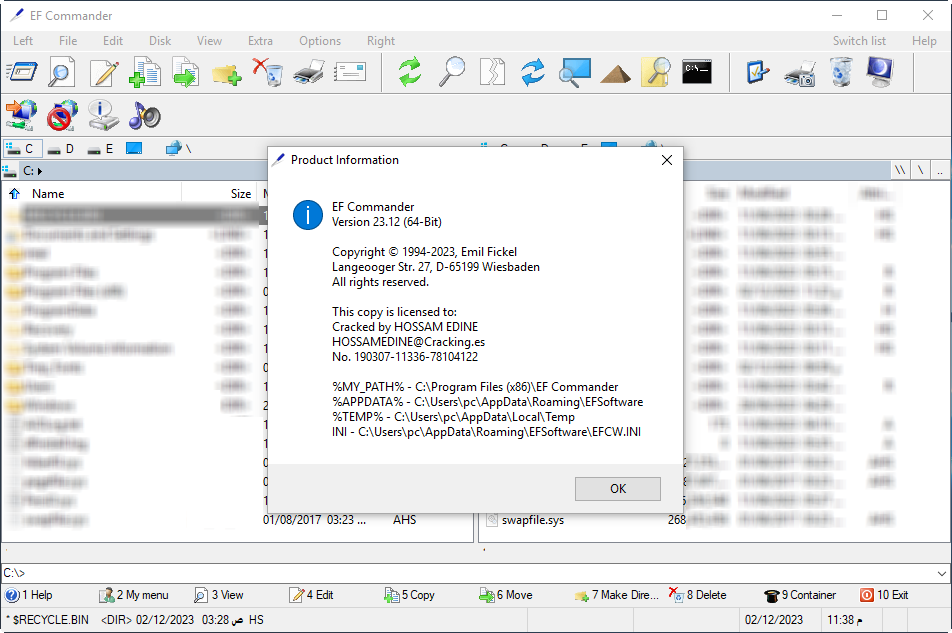Click the Print printer icon

(x=308, y=72)
